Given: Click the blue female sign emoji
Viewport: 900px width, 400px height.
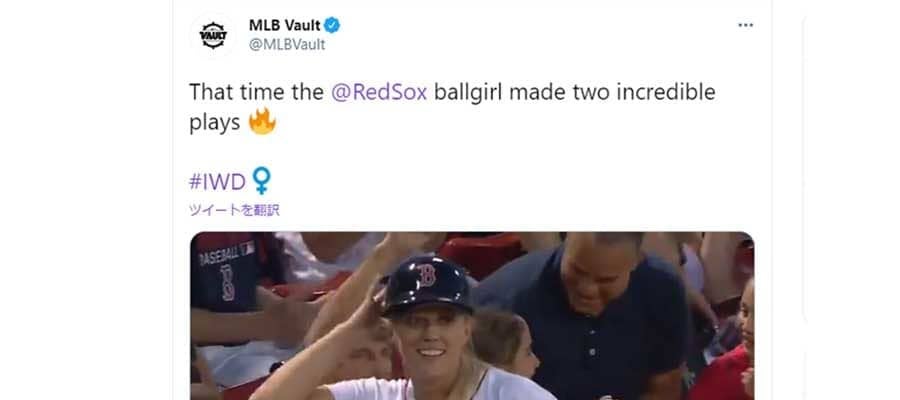Looking at the screenshot, I should click(x=261, y=180).
